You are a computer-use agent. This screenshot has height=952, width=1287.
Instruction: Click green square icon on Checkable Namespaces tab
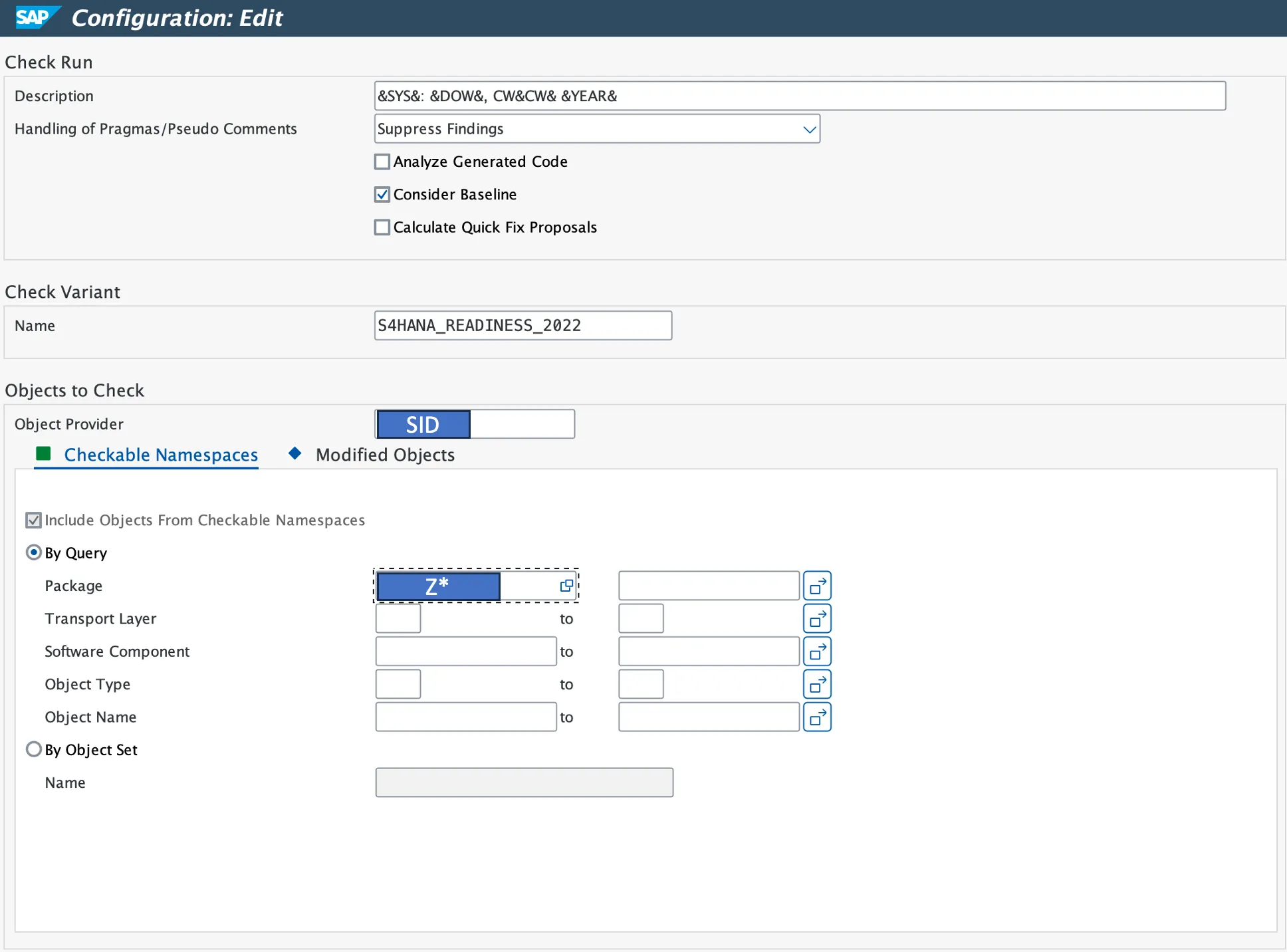click(43, 454)
